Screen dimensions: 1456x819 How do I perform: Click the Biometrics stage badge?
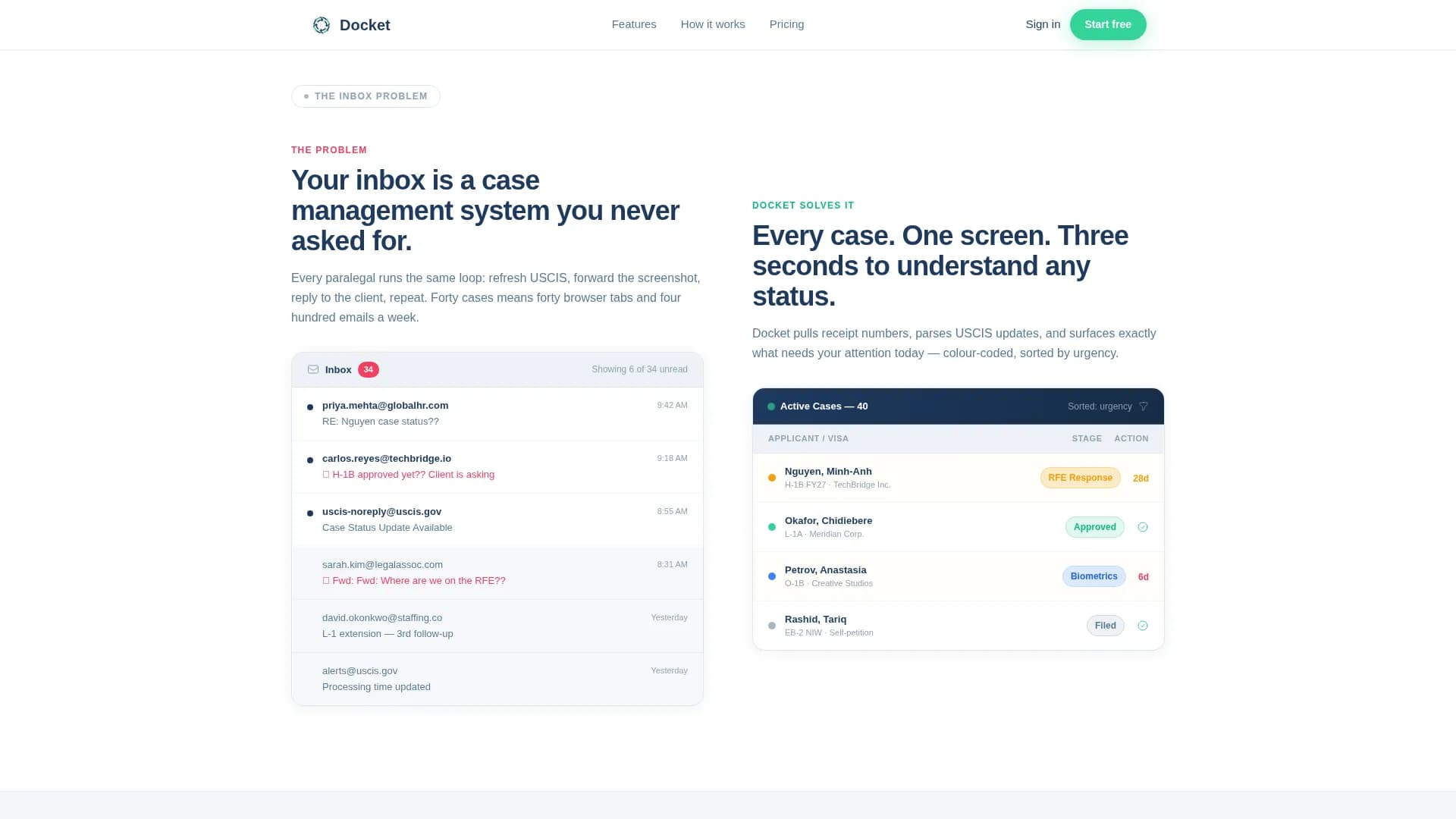pyautogui.click(x=1094, y=576)
